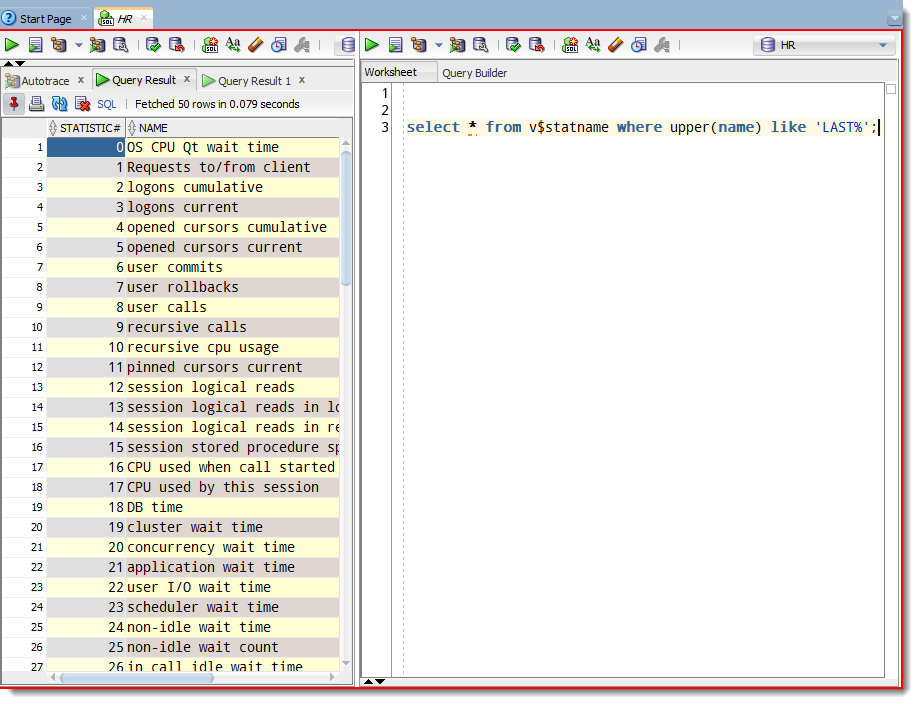Click down collapse triangle below worksheet editor
Viewport: 918px width, 704px height.
pyautogui.click(x=380, y=681)
